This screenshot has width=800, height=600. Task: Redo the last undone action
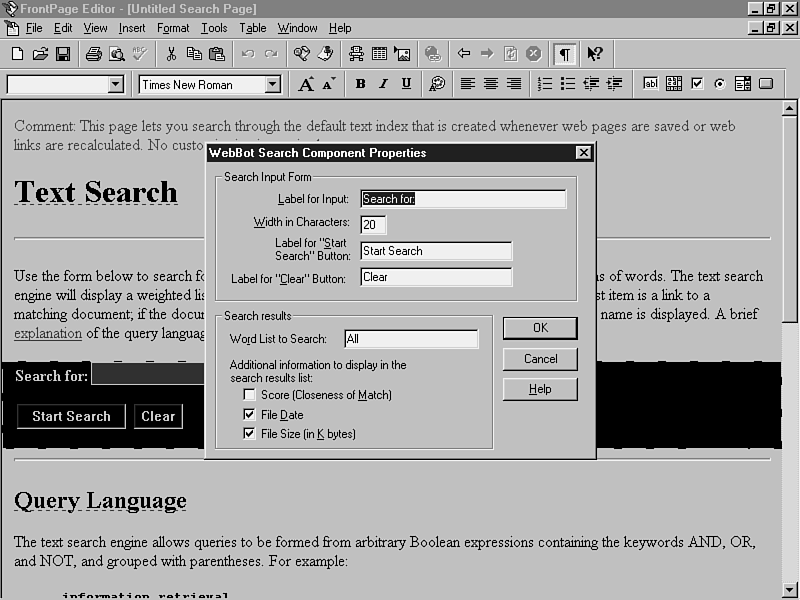click(x=271, y=54)
